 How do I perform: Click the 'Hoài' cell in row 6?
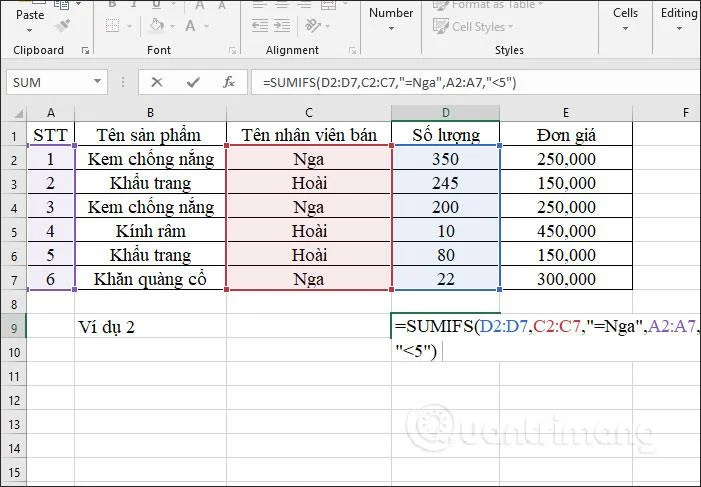click(x=308, y=254)
